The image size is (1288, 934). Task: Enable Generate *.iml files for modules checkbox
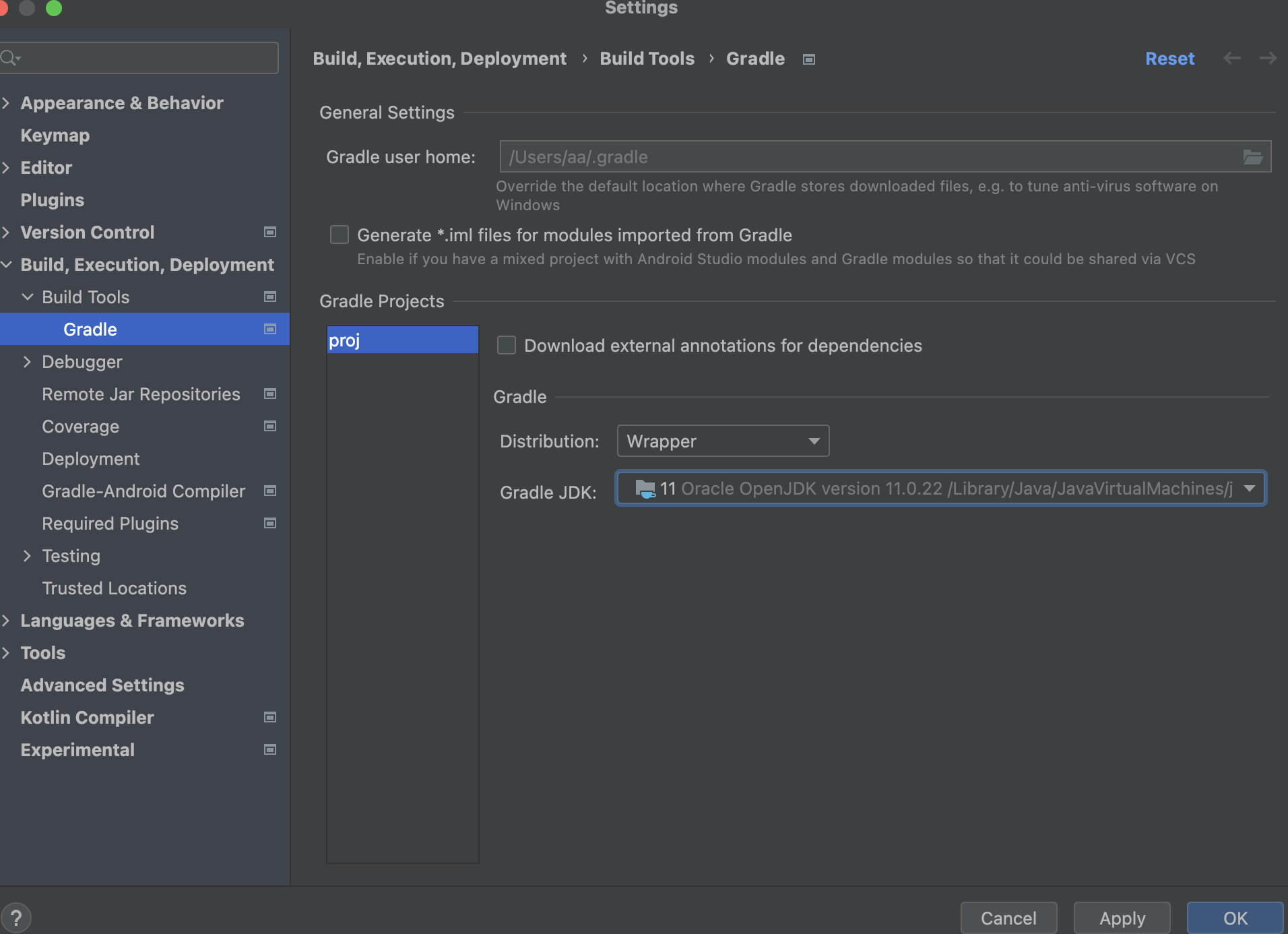(340, 235)
